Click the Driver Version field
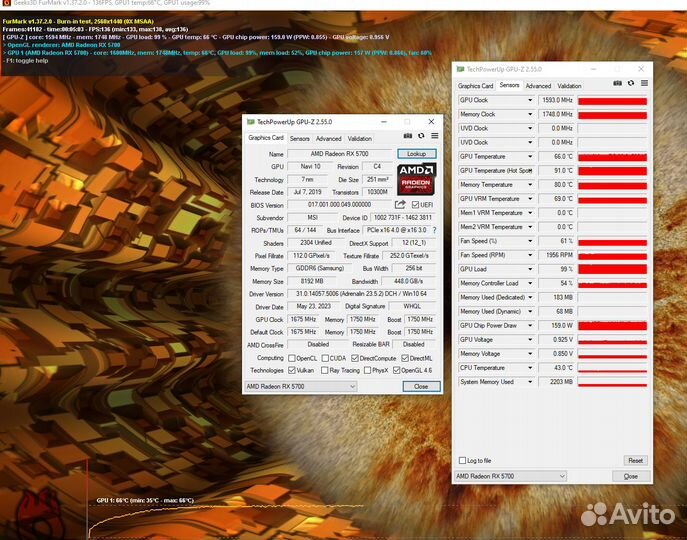The width and height of the screenshot is (687, 540). [361, 294]
